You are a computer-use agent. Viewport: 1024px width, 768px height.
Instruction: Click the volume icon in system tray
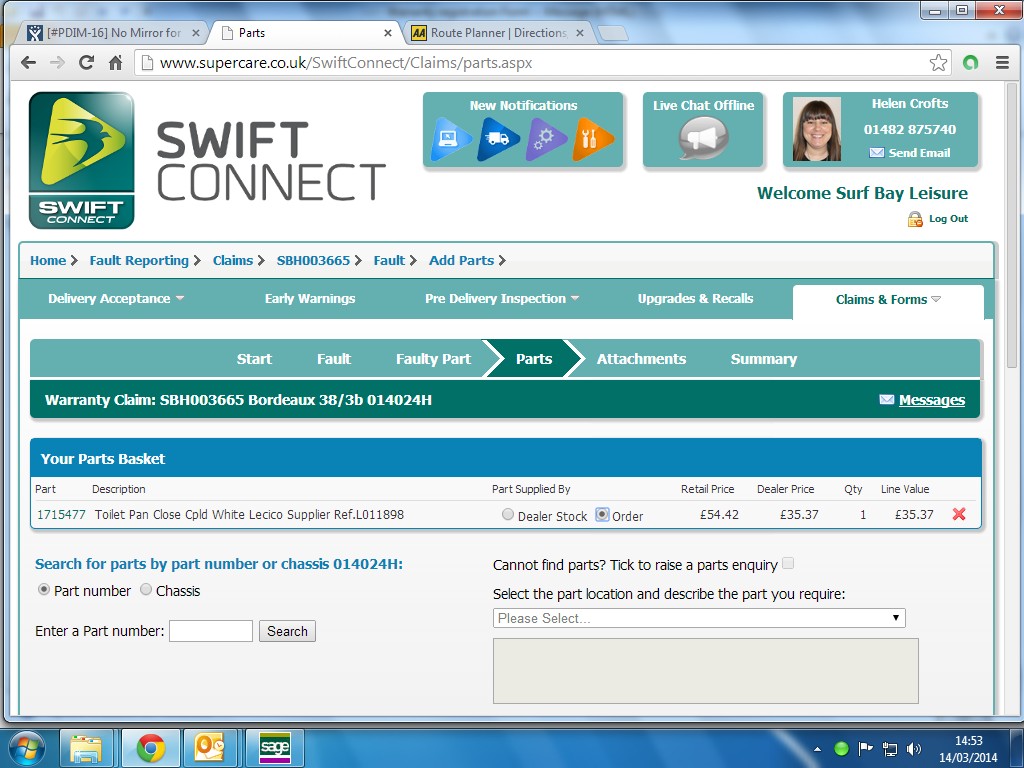[x=914, y=748]
